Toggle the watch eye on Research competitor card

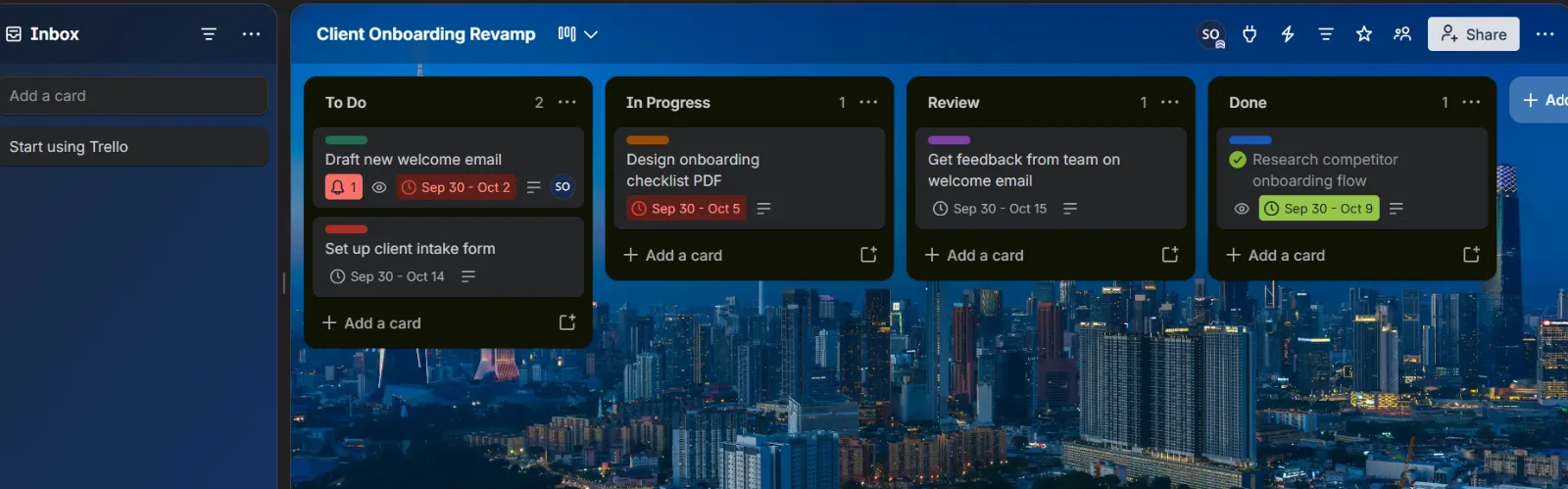[1242, 209]
